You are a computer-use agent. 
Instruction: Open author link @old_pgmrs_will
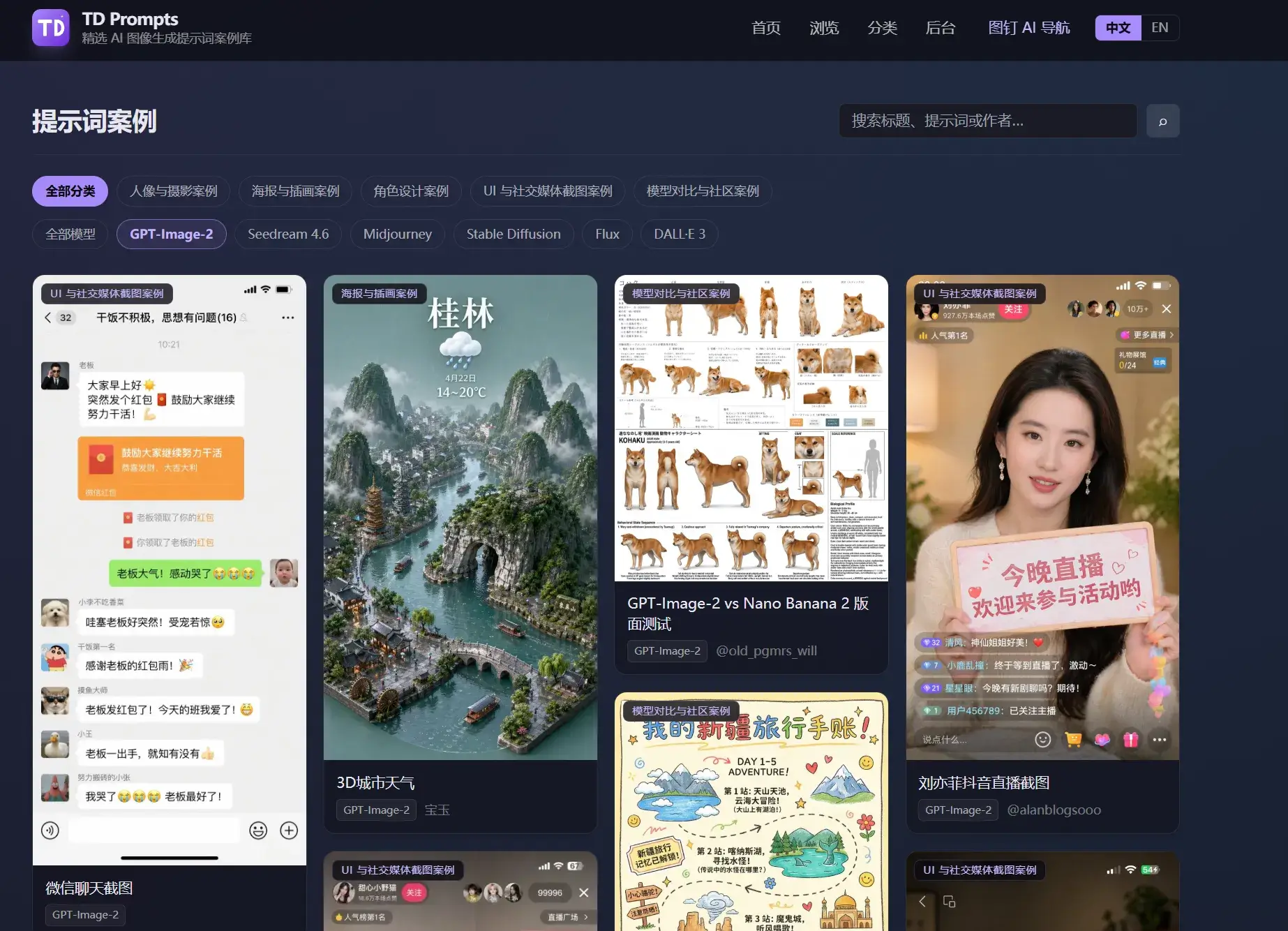(766, 651)
